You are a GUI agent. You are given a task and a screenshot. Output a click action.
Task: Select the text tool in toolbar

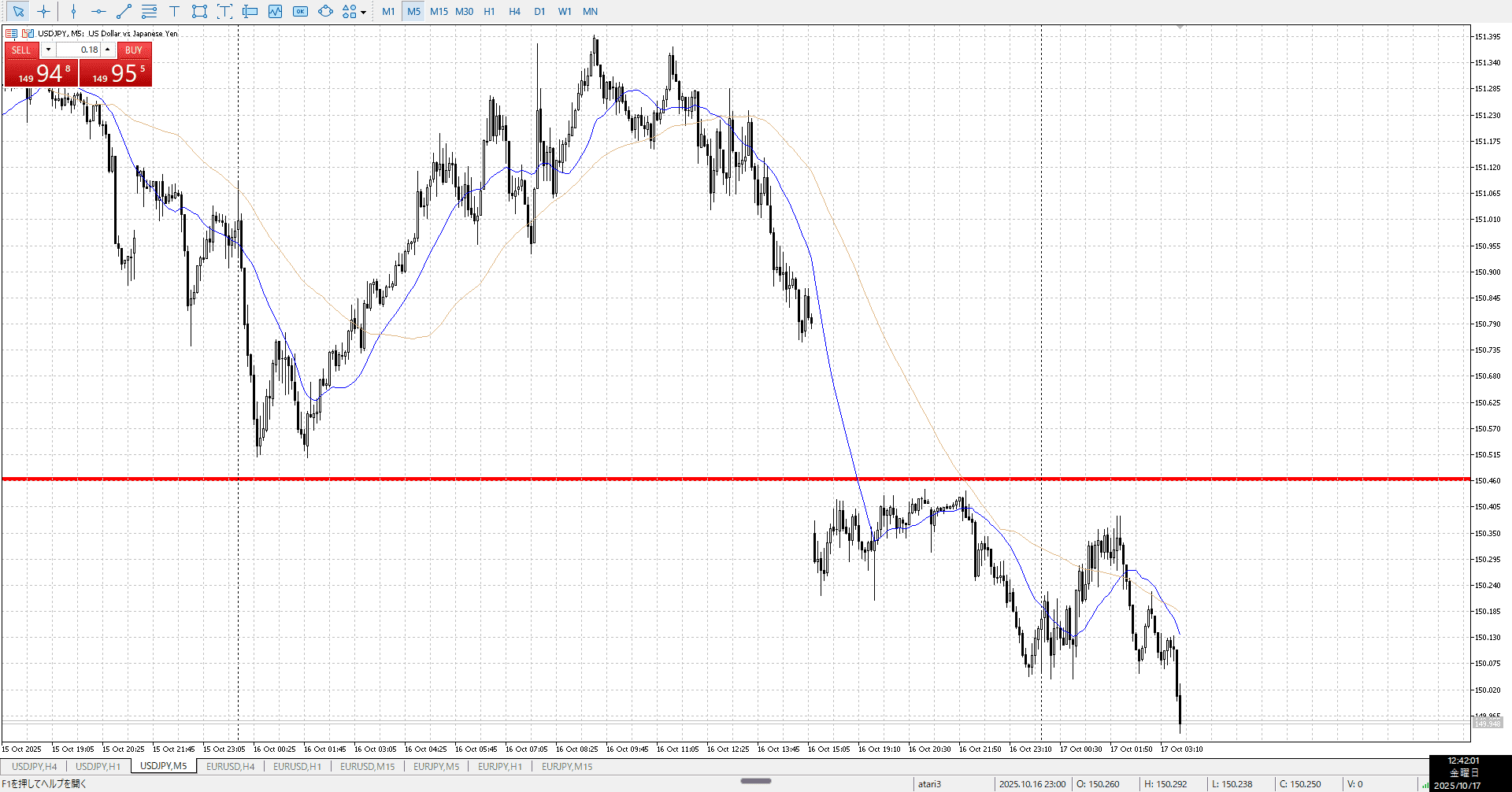174,11
